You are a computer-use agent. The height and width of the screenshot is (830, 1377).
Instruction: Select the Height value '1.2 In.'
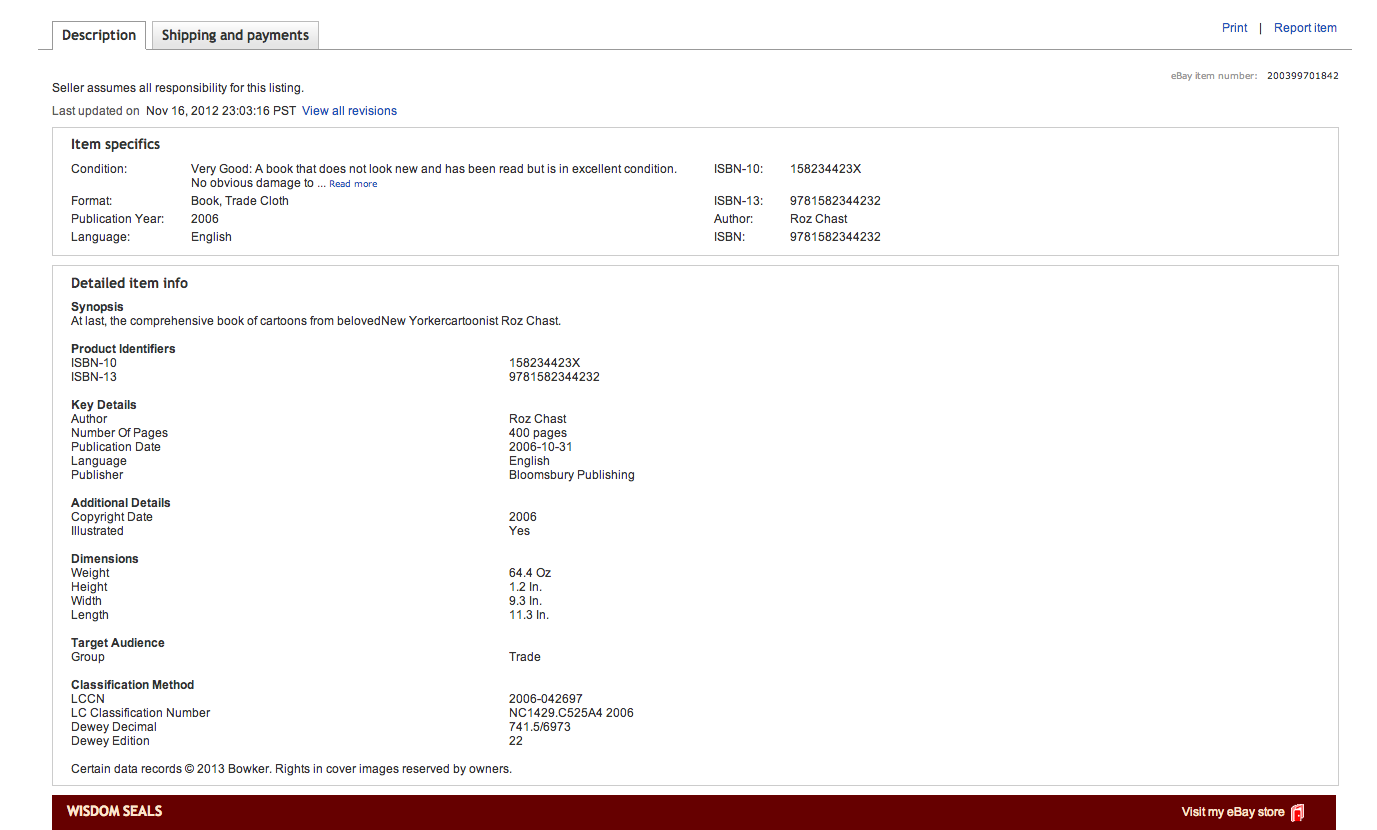click(x=525, y=587)
